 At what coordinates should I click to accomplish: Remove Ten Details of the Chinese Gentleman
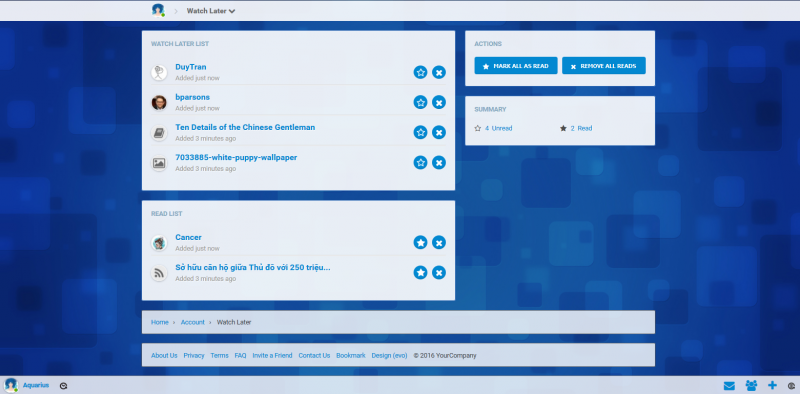(439, 132)
